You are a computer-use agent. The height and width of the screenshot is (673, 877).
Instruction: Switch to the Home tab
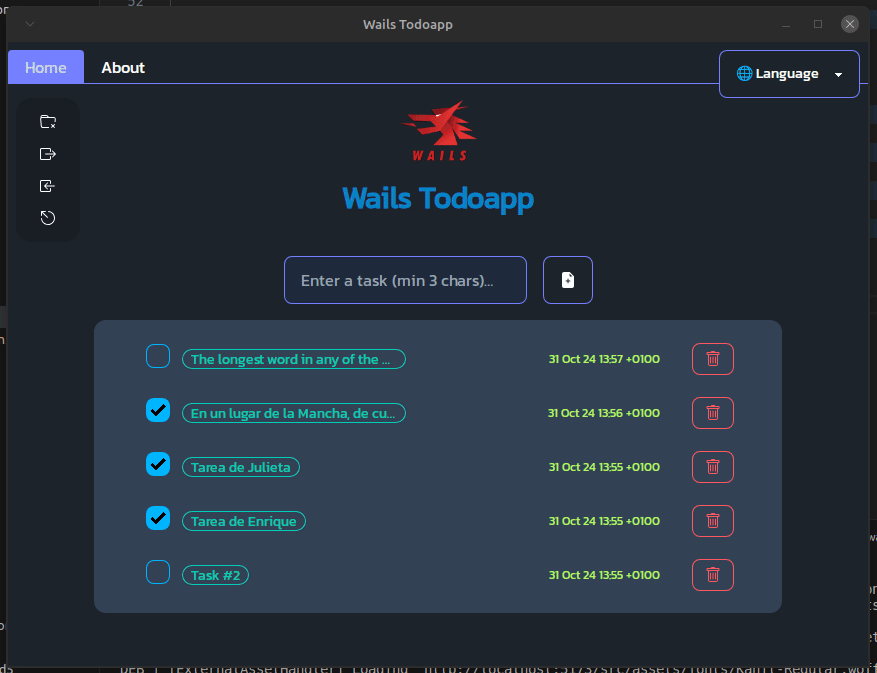[x=46, y=67]
